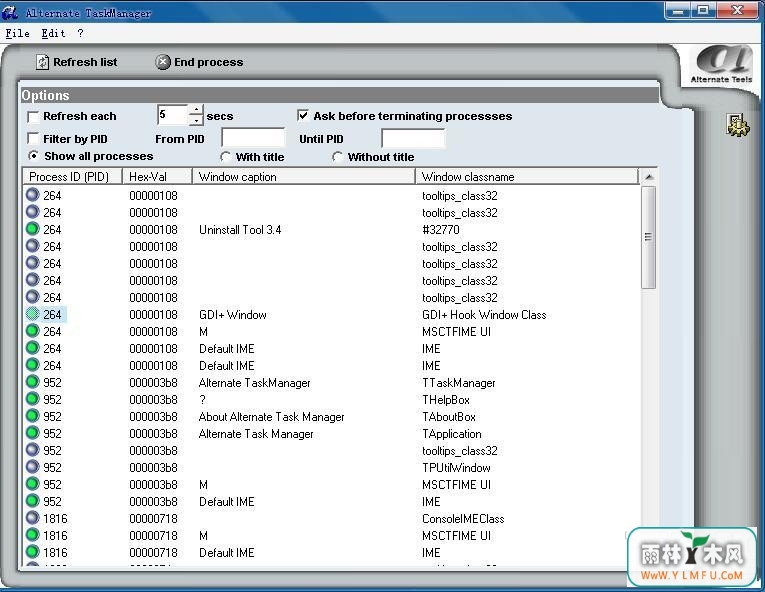Click the icon of the TApplication row
This screenshot has width=765, height=592.
(33, 433)
